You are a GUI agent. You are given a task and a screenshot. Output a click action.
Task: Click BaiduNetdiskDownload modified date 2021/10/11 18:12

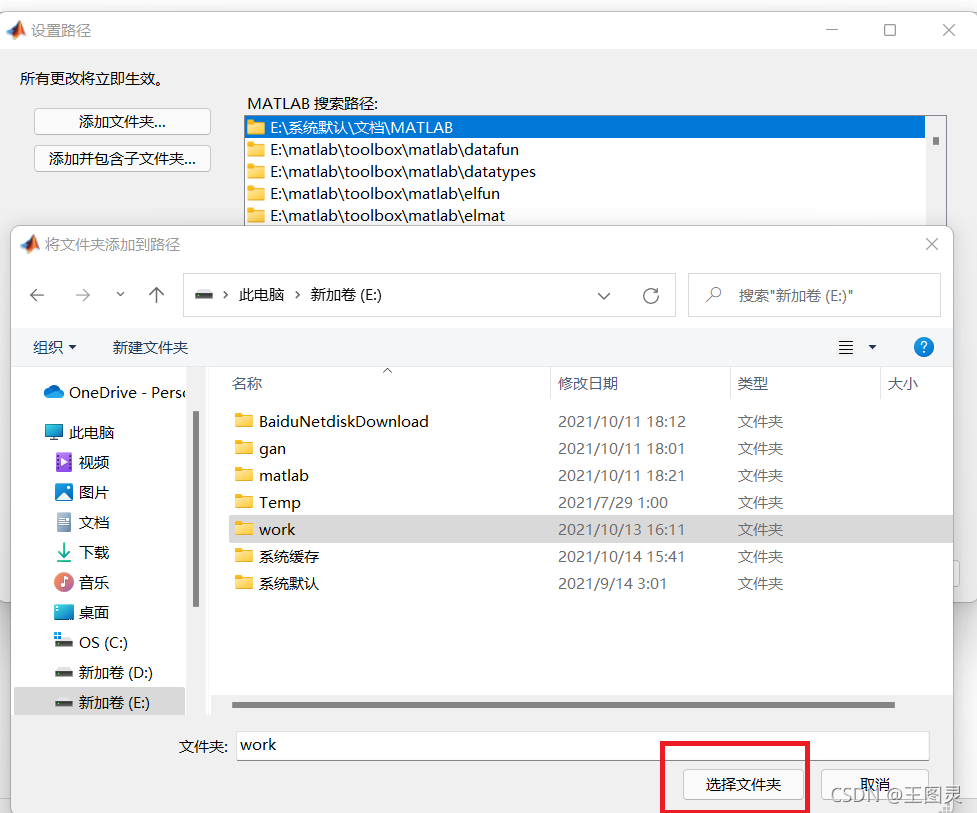pos(621,422)
